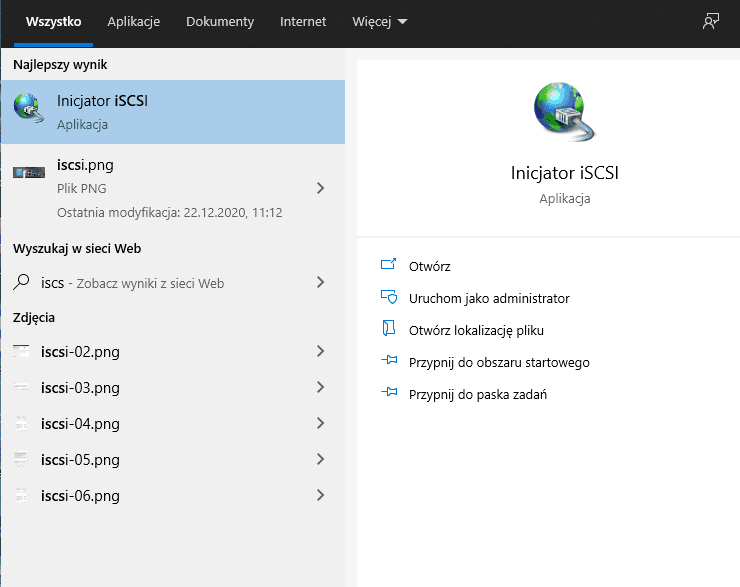Switch to the Internet tab

tap(303, 22)
